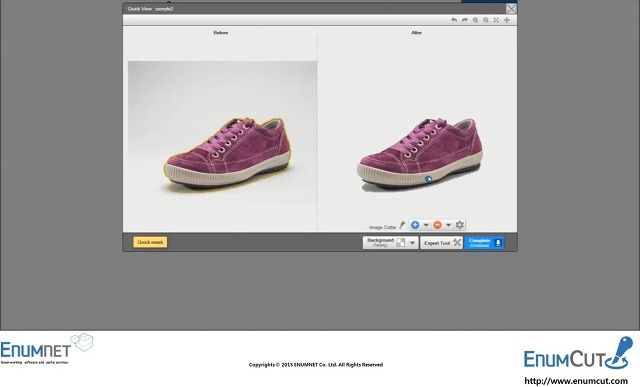The height and width of the screenshot is (387, 640).
Task: Open the http://www.enumcut.com link
Action: (x=576, y=381)
